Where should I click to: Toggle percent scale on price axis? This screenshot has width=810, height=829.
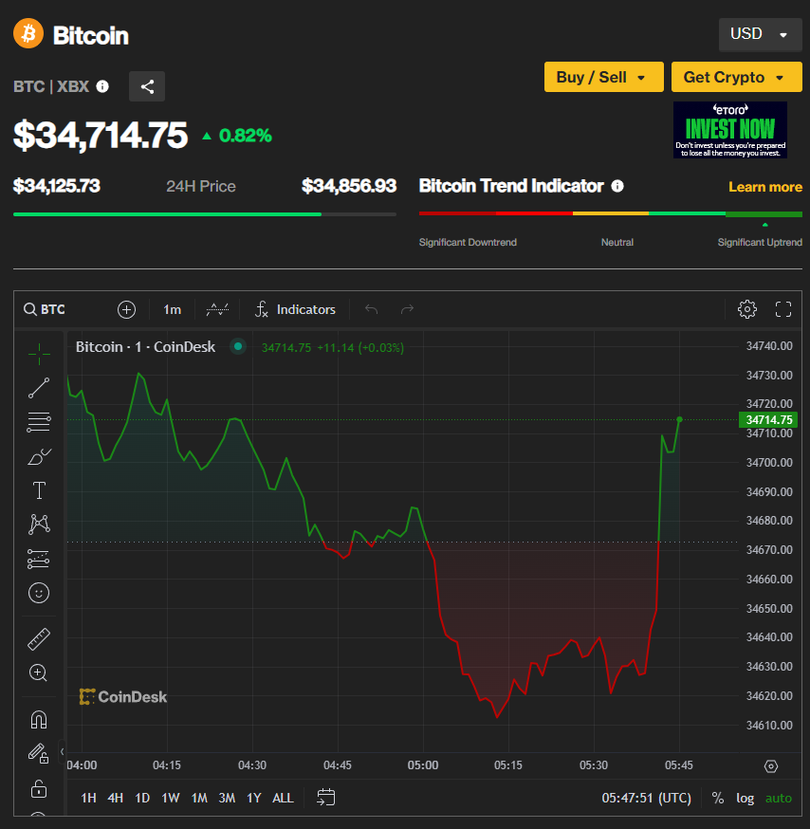point(718,798)
